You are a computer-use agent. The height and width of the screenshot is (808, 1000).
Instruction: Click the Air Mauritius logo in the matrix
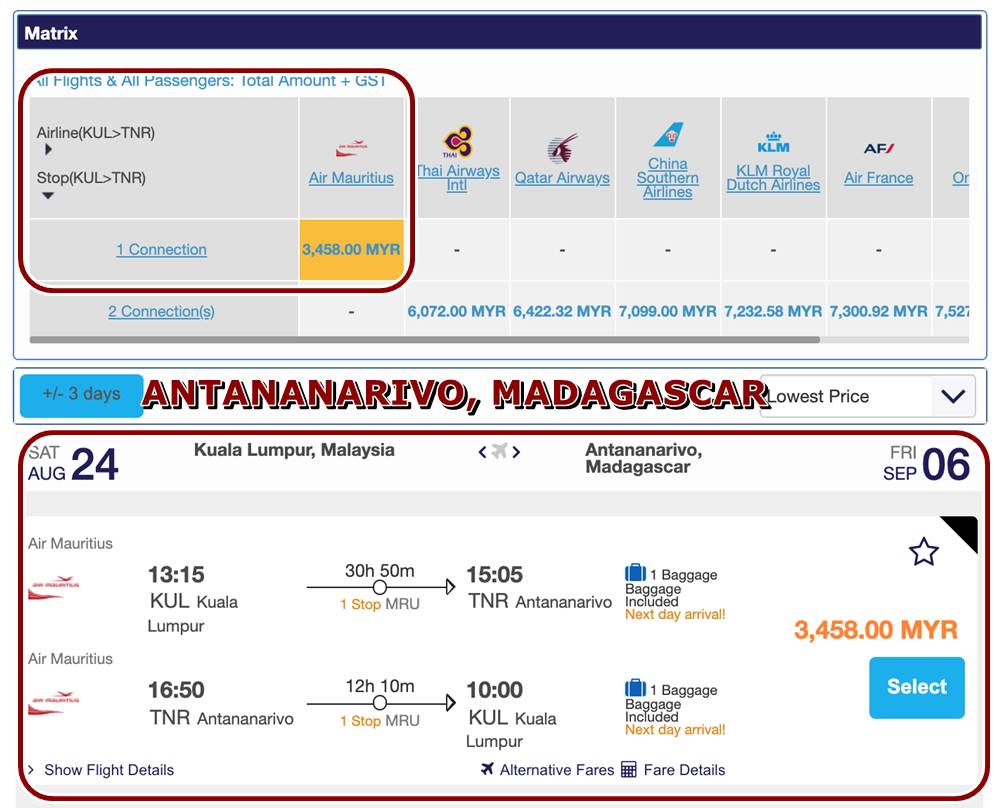(351, 148)
